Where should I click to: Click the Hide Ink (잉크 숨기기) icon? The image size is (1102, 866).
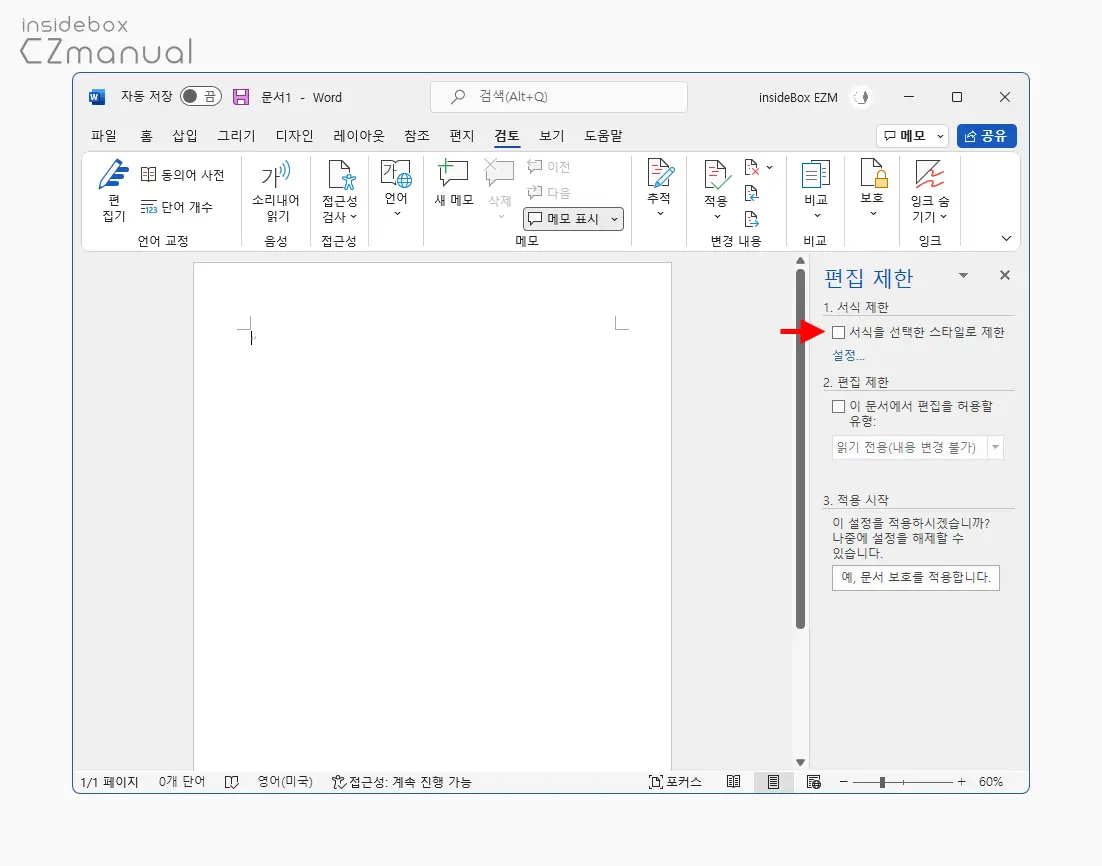click(929, 174)
